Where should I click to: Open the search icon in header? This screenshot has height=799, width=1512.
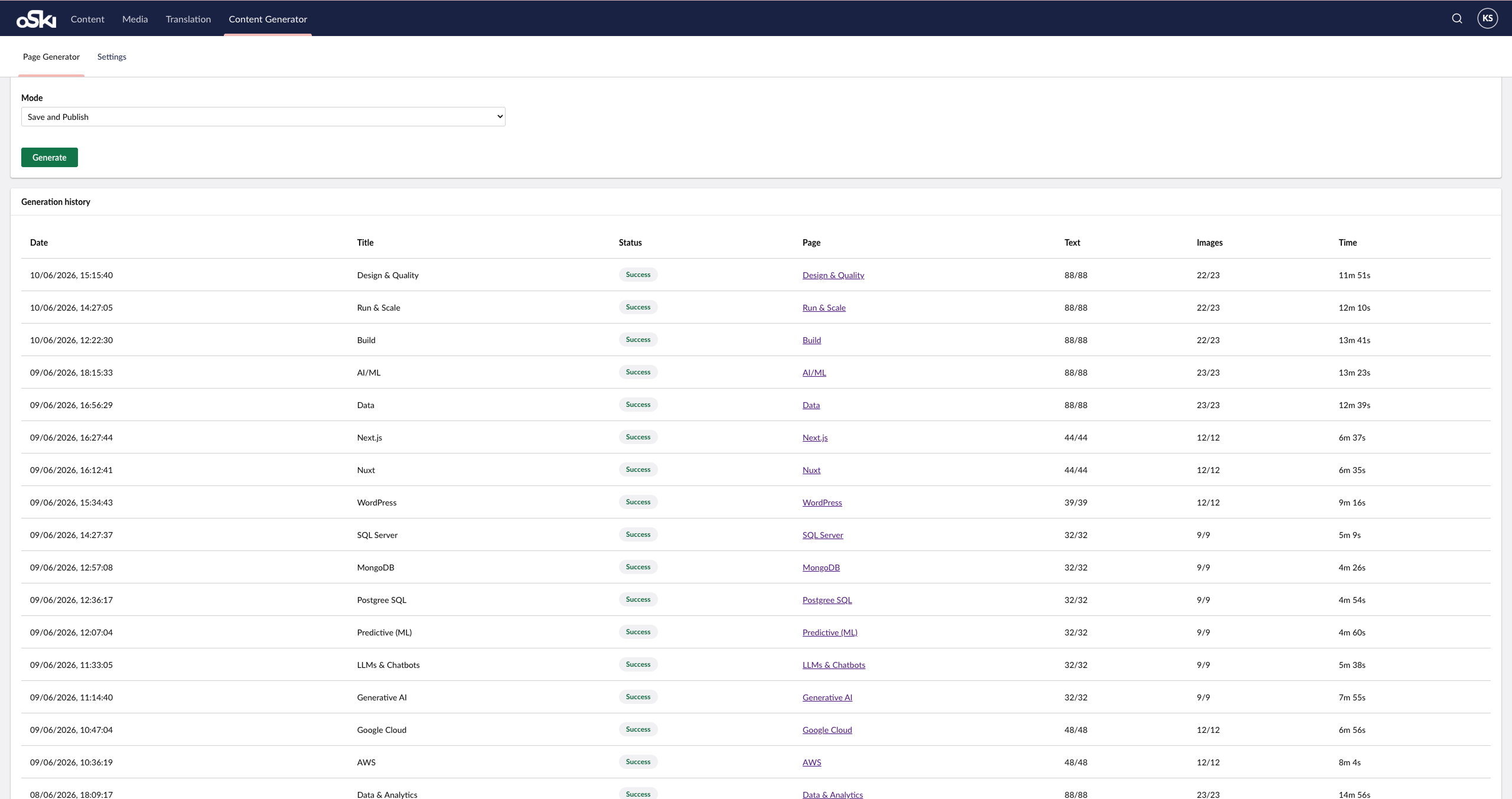[x=1457, y=18]
